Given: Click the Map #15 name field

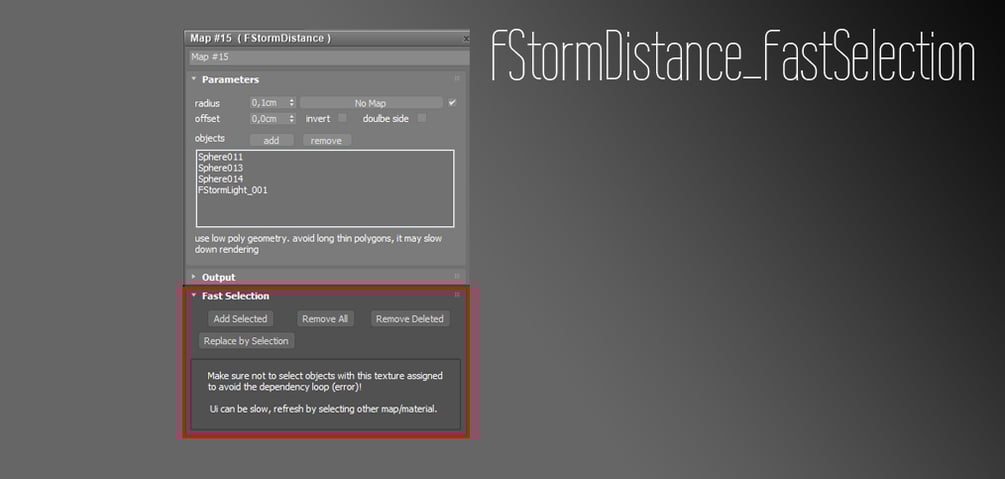Looking at the screenshot, I should 329,57.
